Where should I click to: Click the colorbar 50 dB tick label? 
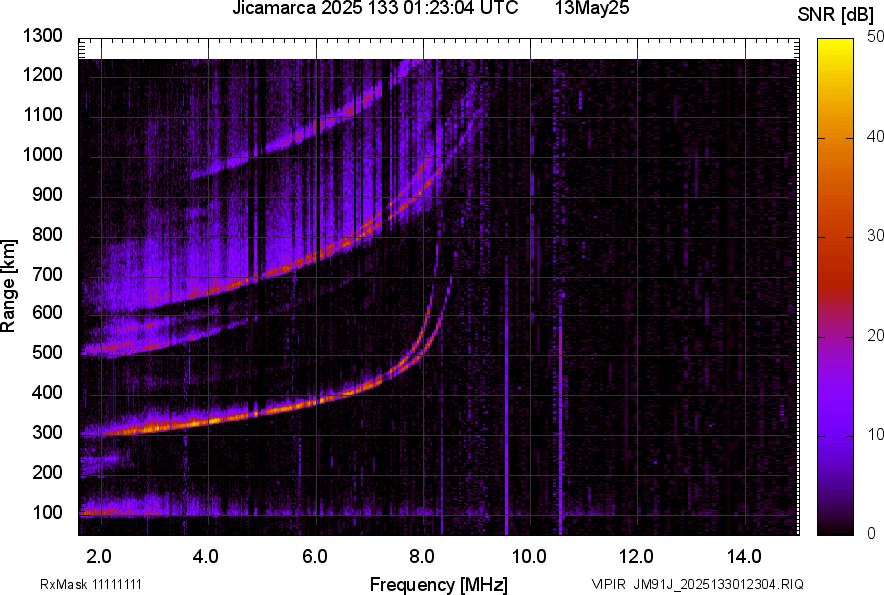click(x=875, y=37)
